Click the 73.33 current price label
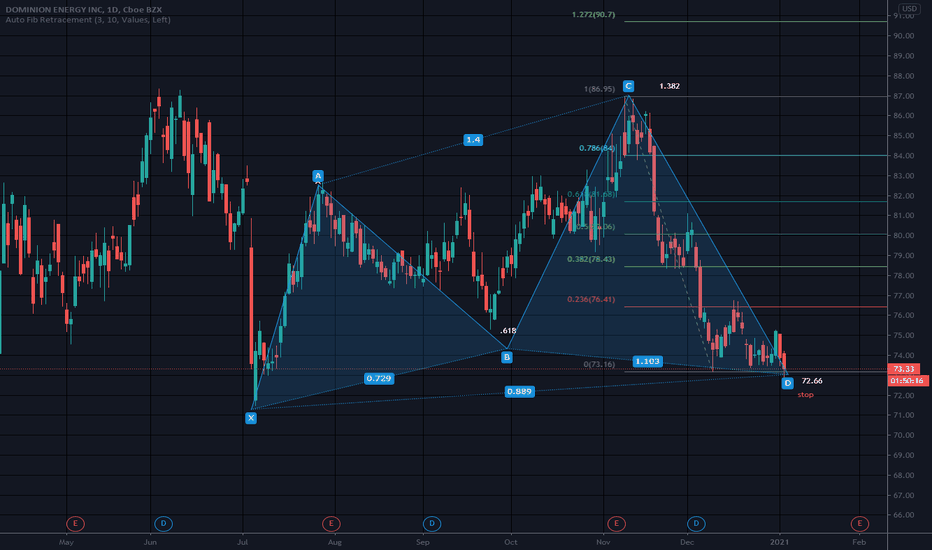 click(903, 369)
